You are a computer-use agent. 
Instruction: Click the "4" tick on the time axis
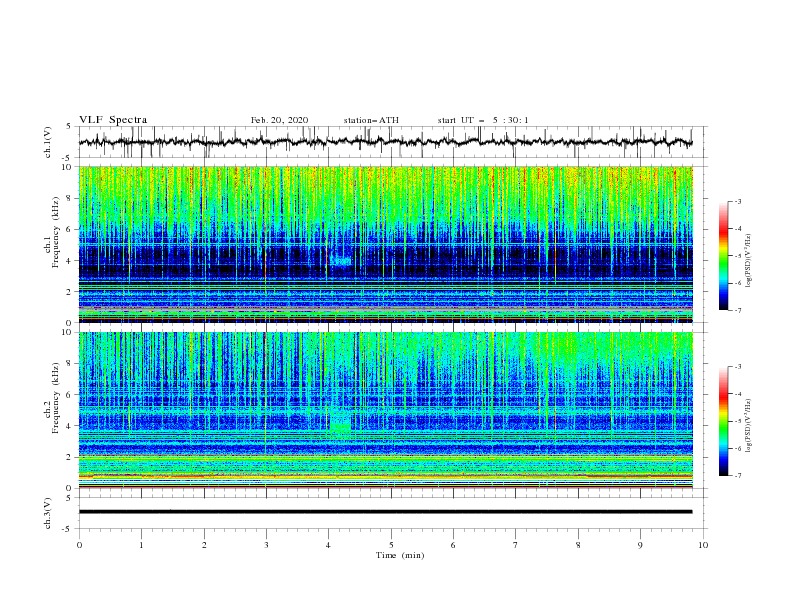(329, 545)
